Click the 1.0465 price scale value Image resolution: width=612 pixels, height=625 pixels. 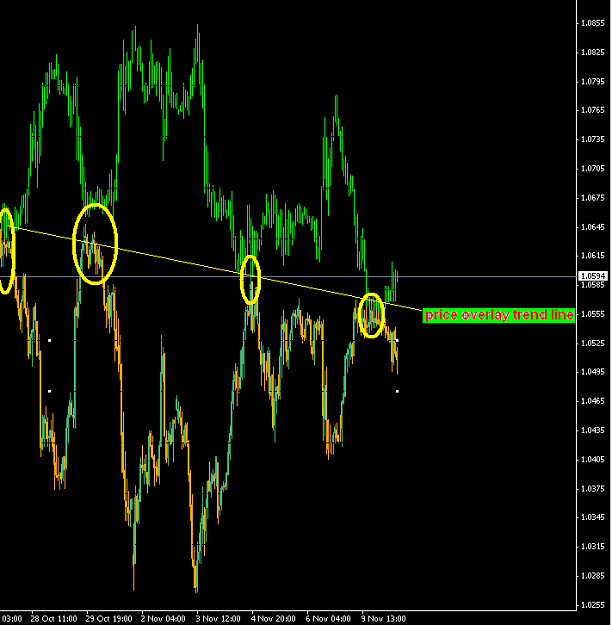(593, 401)
